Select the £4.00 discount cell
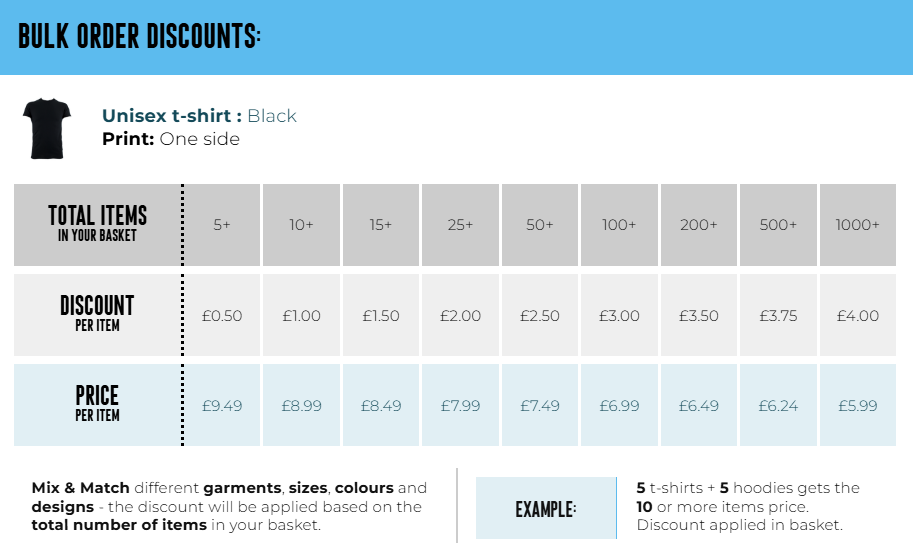 pos(857,316)
